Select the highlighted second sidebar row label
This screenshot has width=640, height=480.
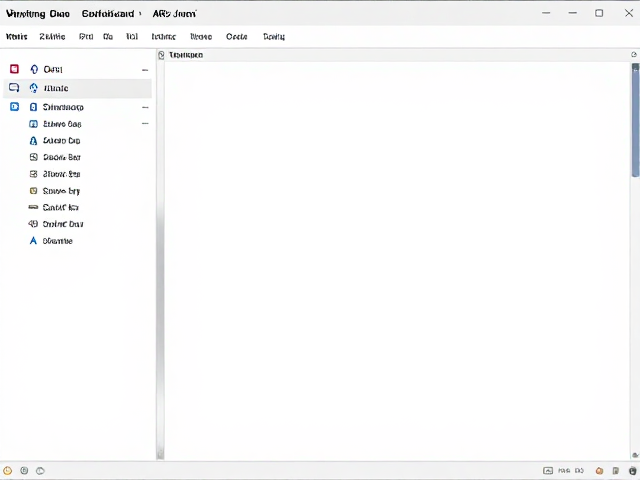click(56, 88)
